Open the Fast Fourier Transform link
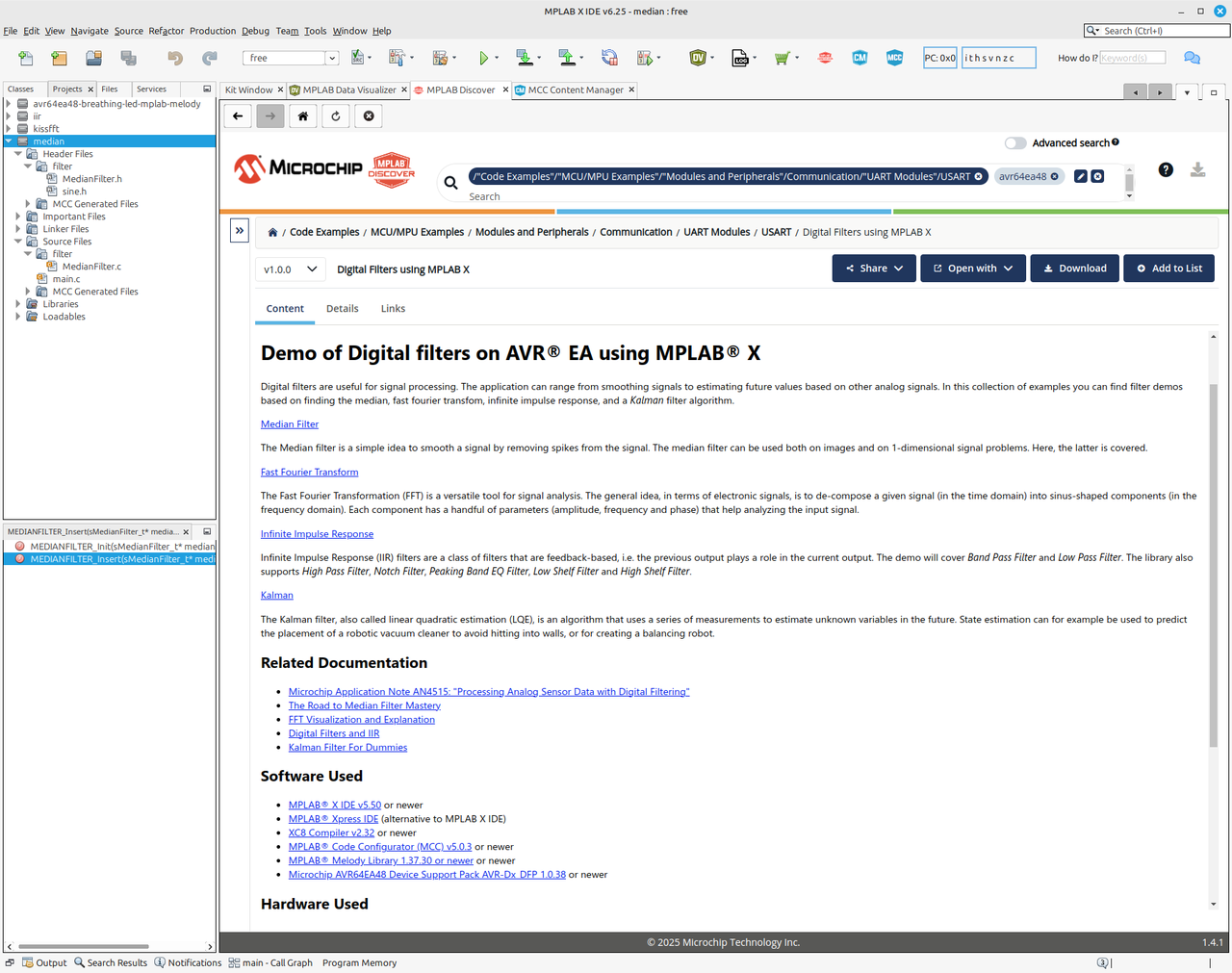Screen dimensions: 1232x973 tap(309, 473)
